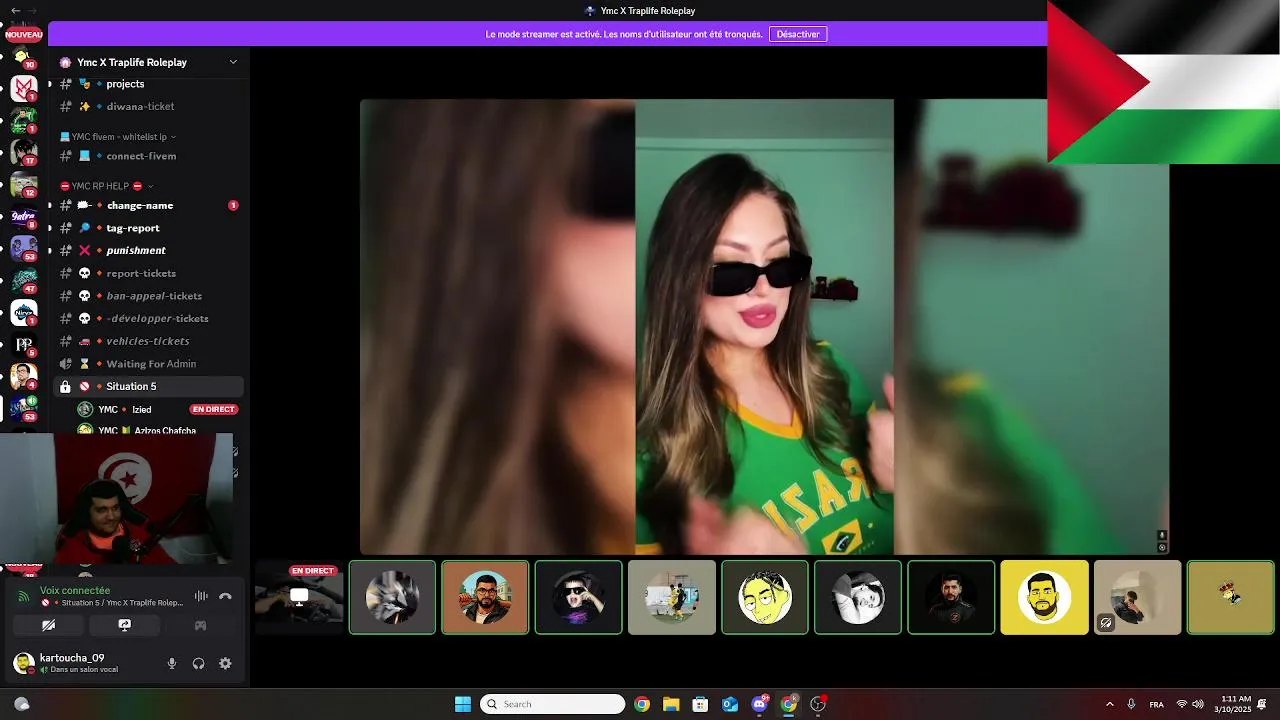Open kartoucha_09 user avatar
Screen dimensions: 1280x720
coord(23,663)
